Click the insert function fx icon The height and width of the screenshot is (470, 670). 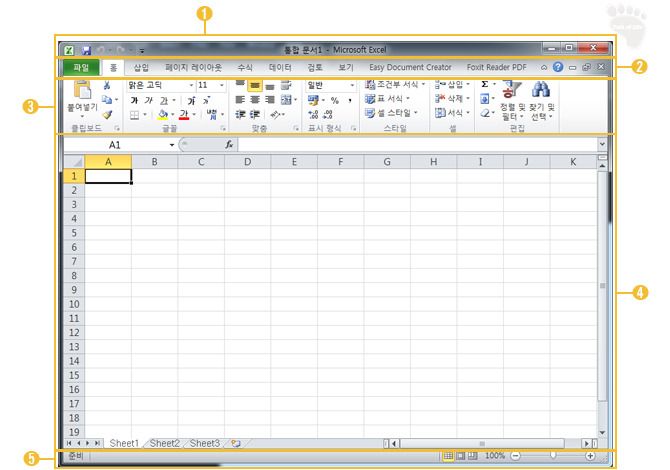(229, 145)
